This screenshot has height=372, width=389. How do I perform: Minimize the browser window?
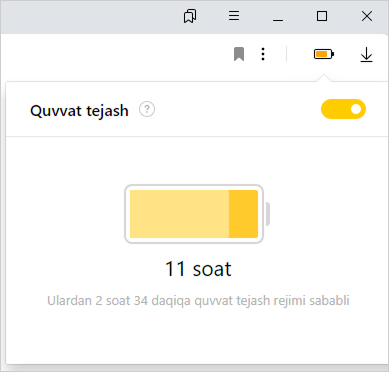click(278, 16)
